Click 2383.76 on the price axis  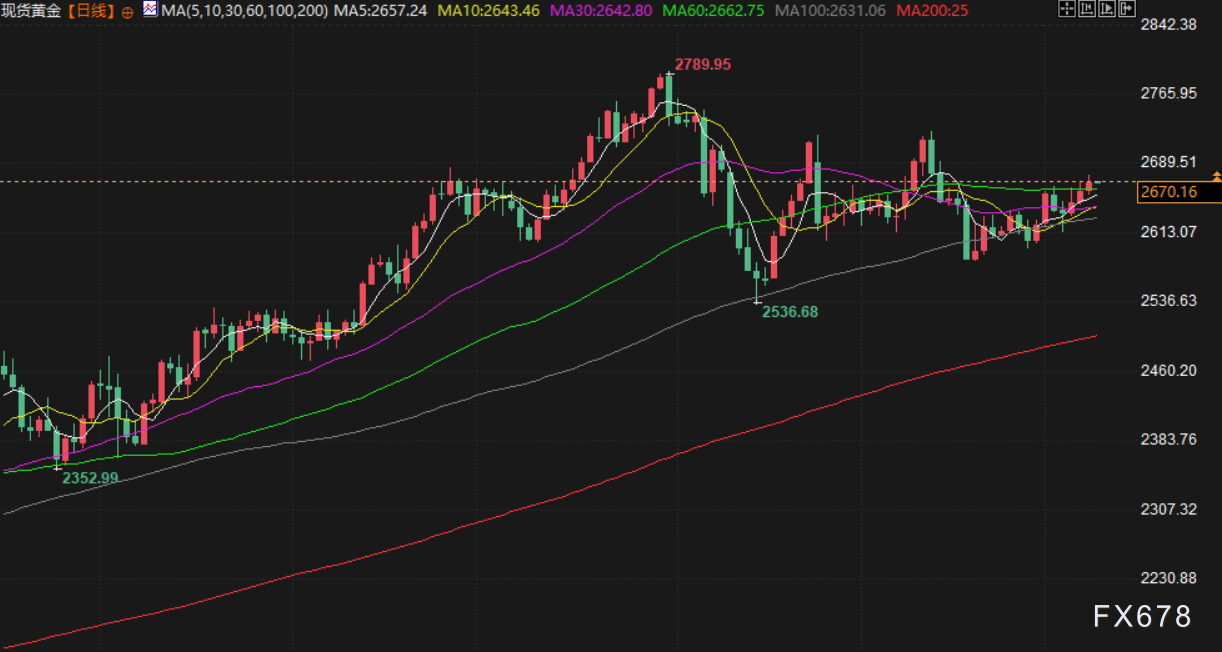1169,440
